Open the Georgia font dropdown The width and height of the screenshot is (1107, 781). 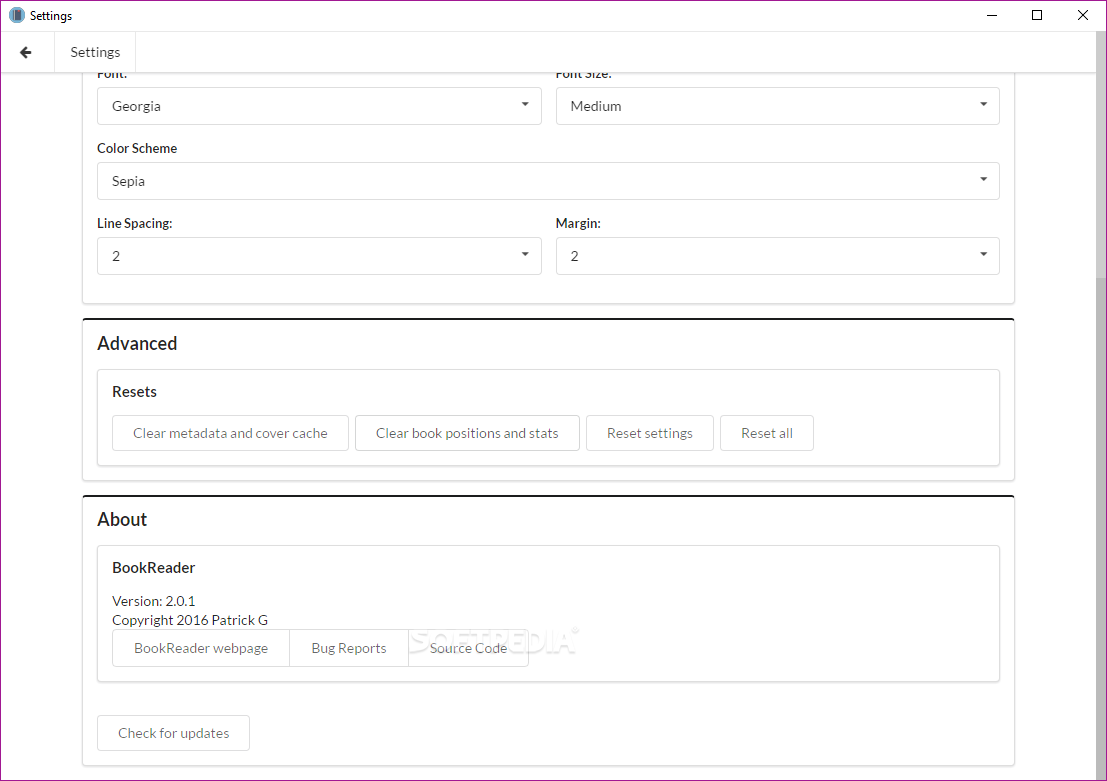click(x=319, y=106)
